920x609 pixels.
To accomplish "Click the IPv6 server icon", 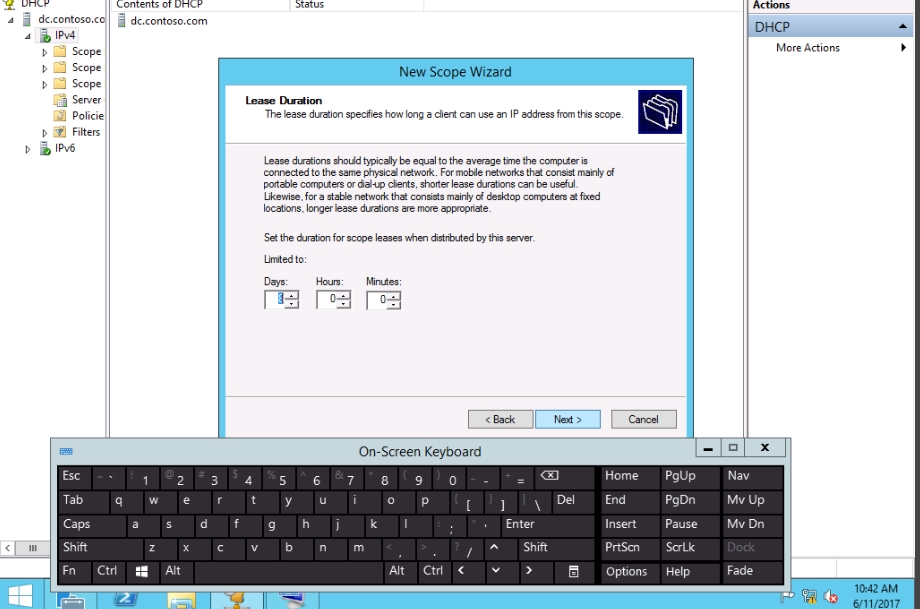I will pos(44,148).
